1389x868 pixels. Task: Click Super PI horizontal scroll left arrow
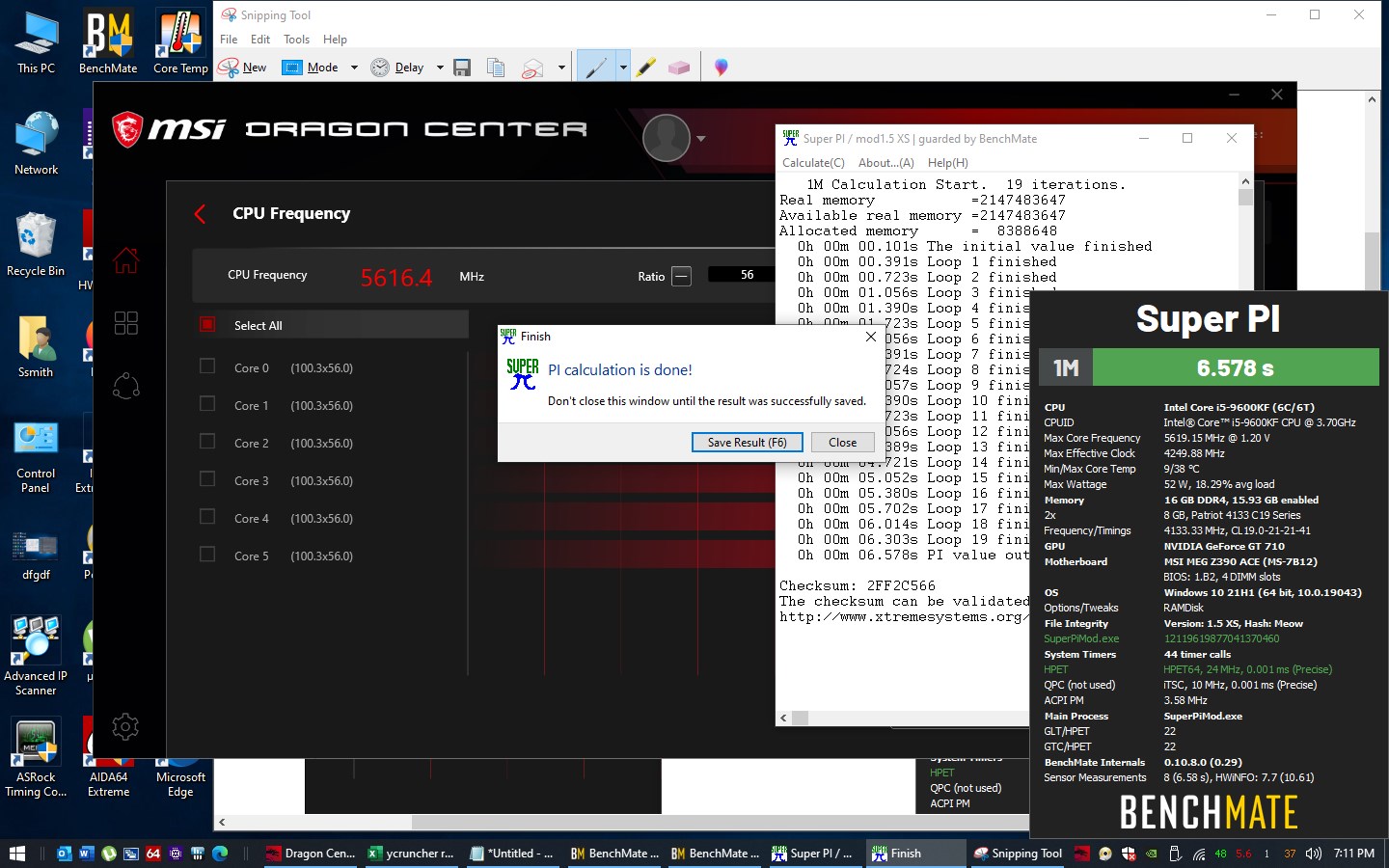point(783,718)
